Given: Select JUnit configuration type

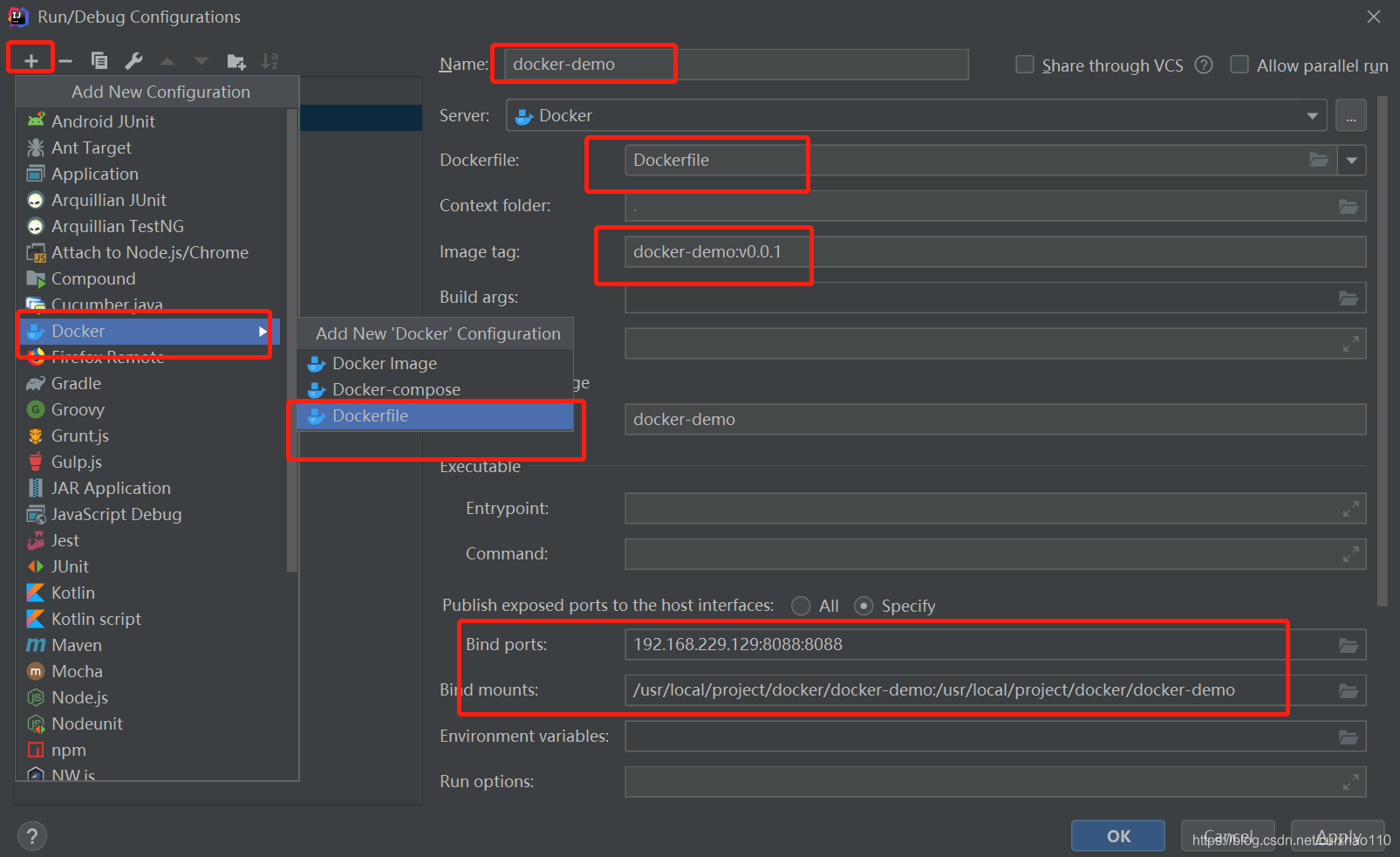Looking at the screenshot, I should pyautogui.click(x=153, y=566).
